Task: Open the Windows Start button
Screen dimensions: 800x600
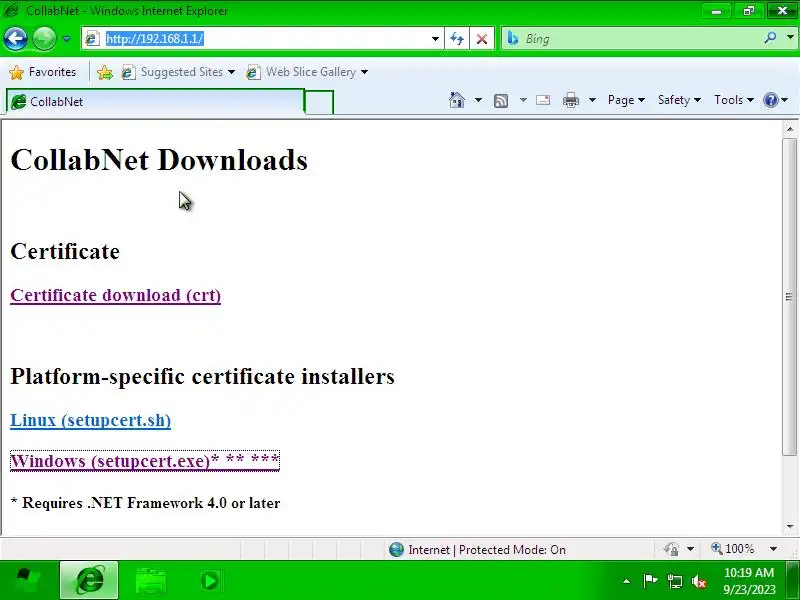Action: coord(28,581)
